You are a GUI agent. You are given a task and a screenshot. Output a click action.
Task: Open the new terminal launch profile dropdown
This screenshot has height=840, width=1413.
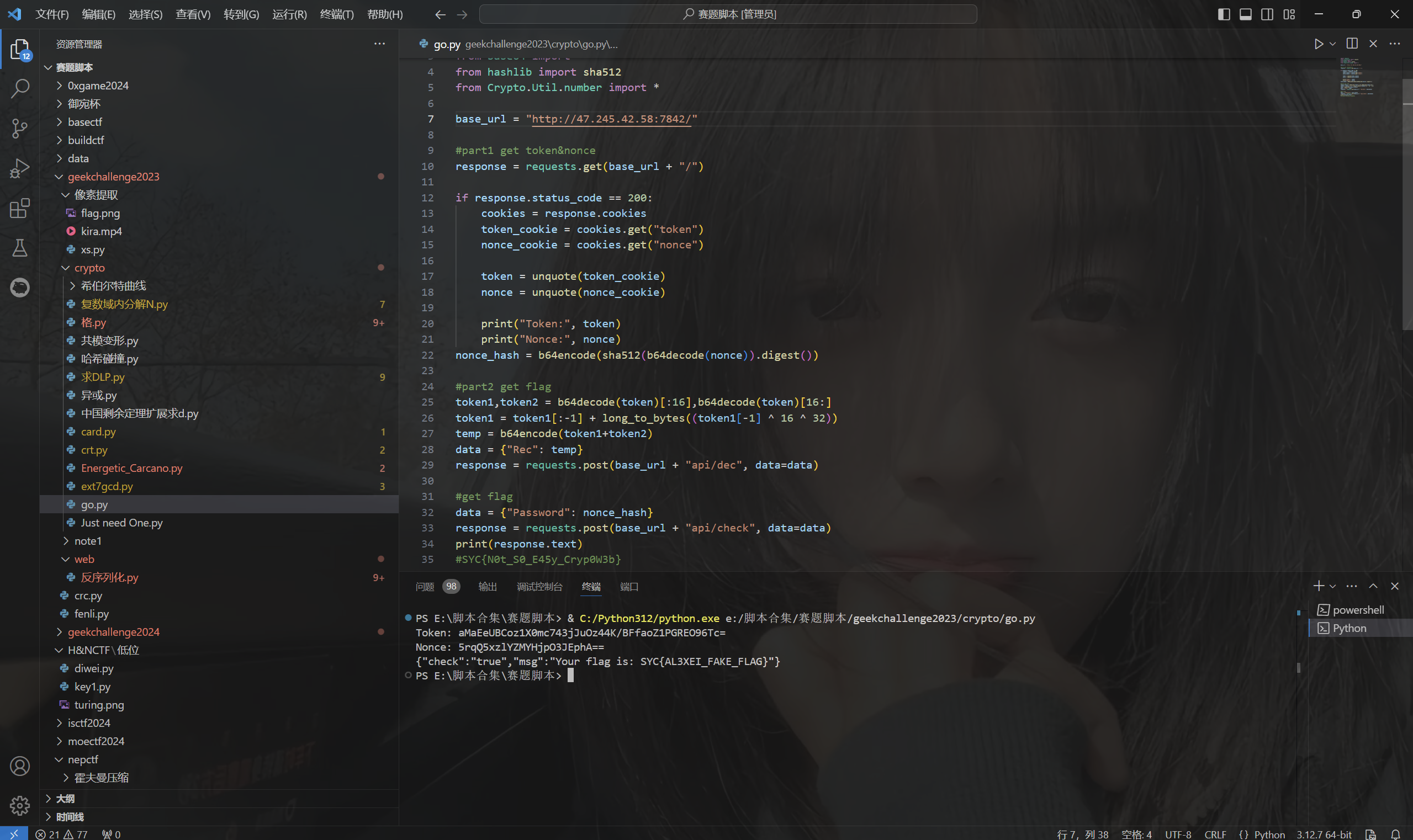1332,586
